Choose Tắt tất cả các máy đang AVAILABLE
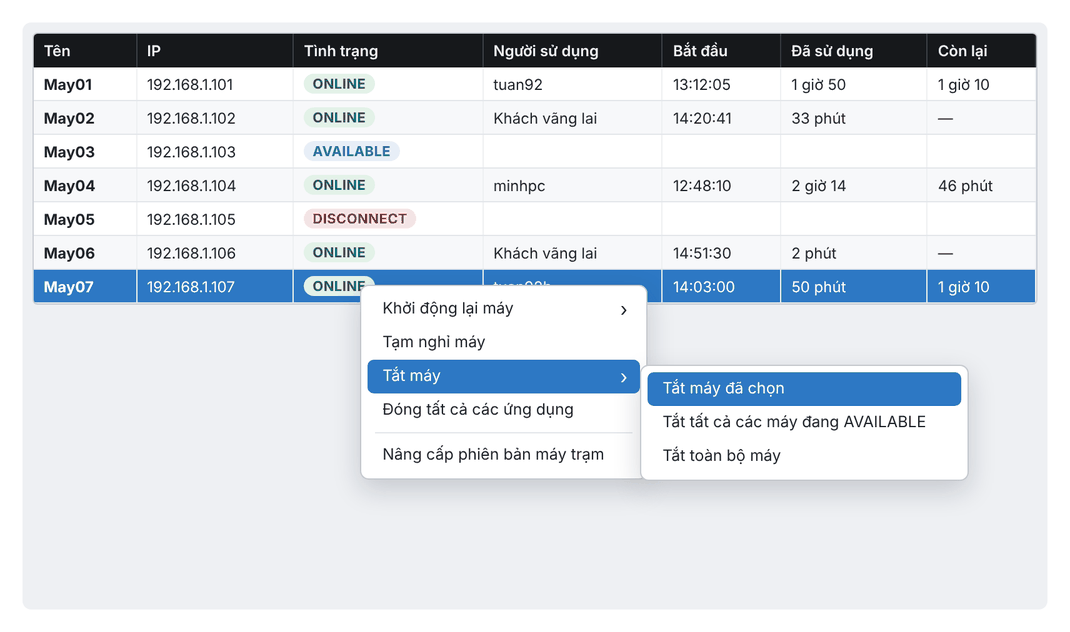The height and width of the screenshot is (632, 1070). tap(804, 422)
